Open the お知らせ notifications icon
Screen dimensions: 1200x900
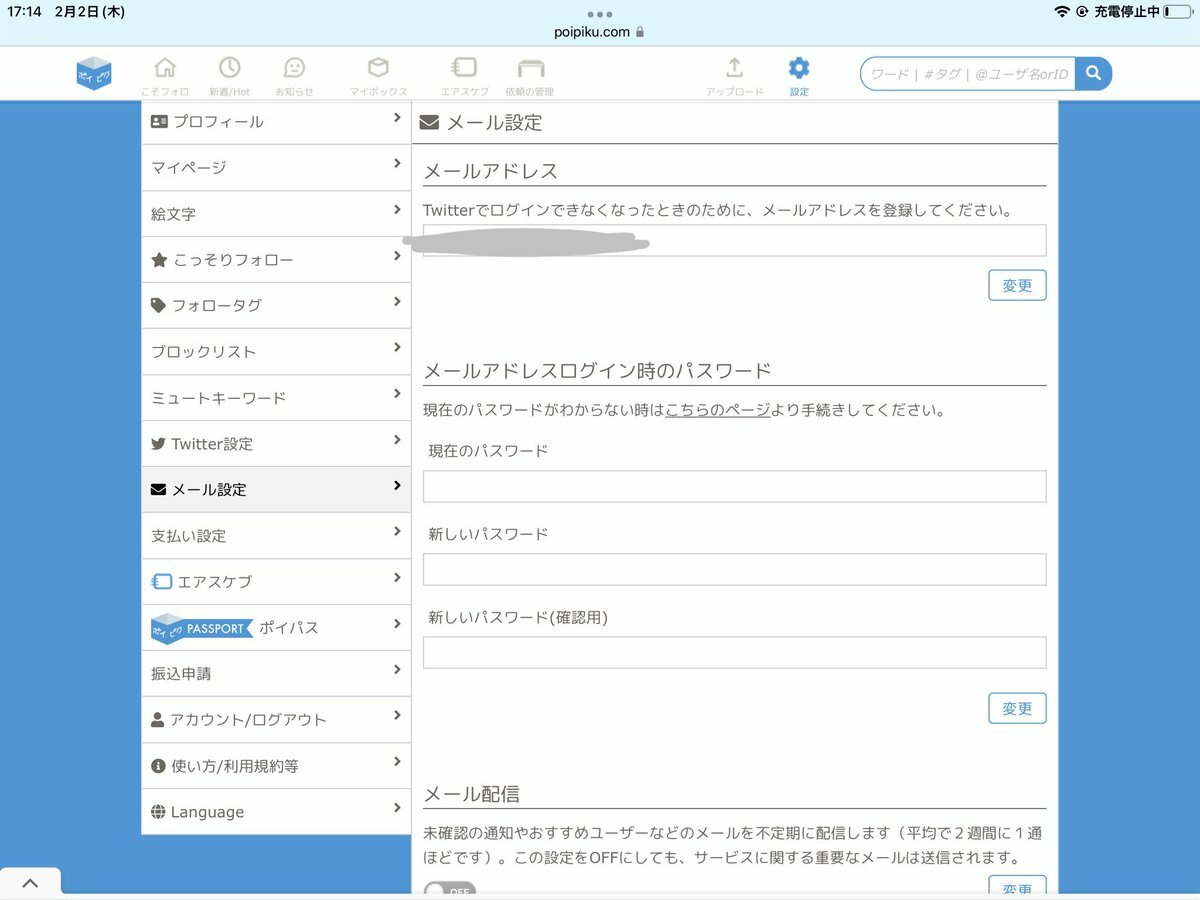pyautogui.click(x=294, y=68)
